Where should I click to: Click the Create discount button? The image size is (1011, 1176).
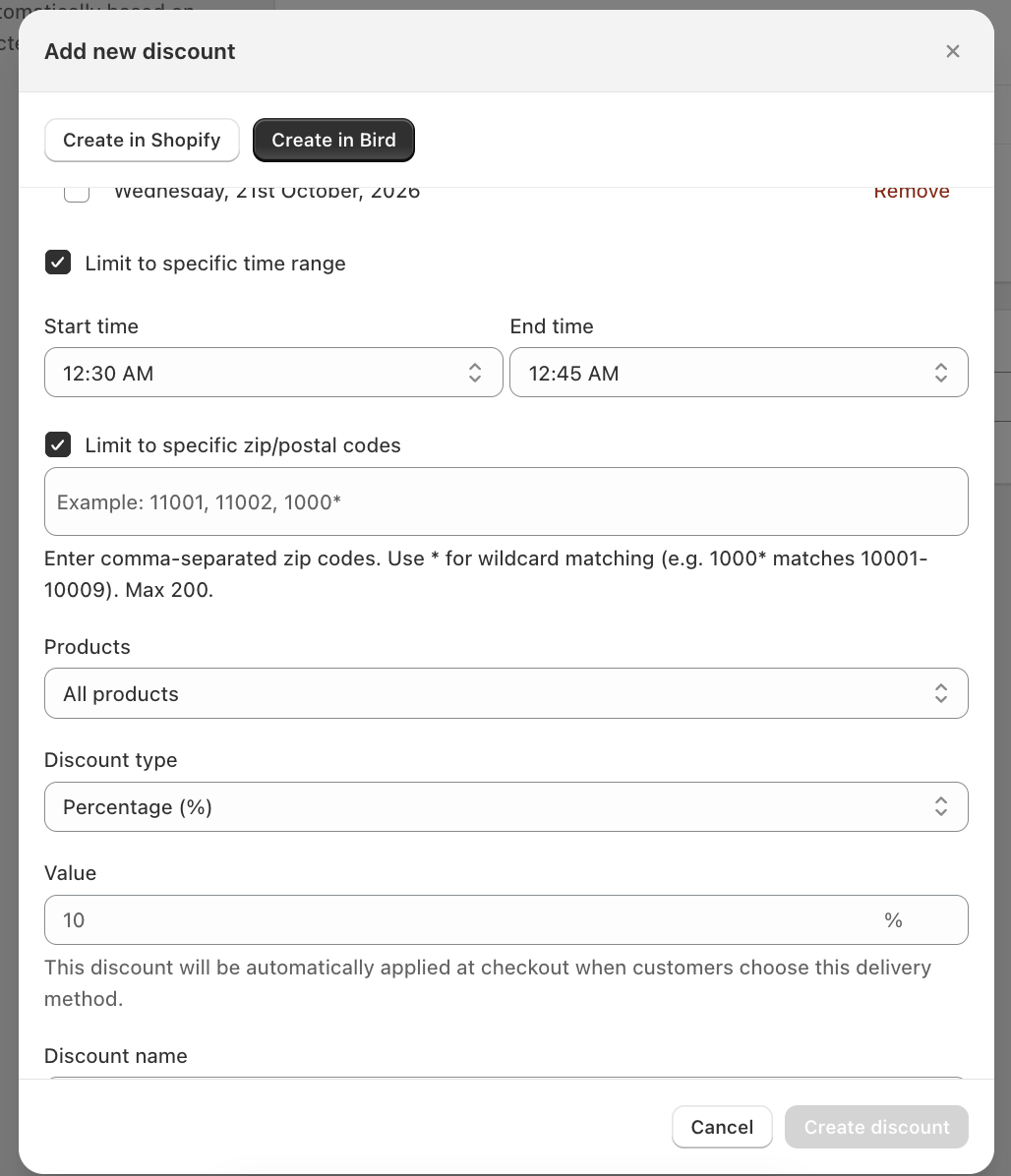coord(876,1127)
